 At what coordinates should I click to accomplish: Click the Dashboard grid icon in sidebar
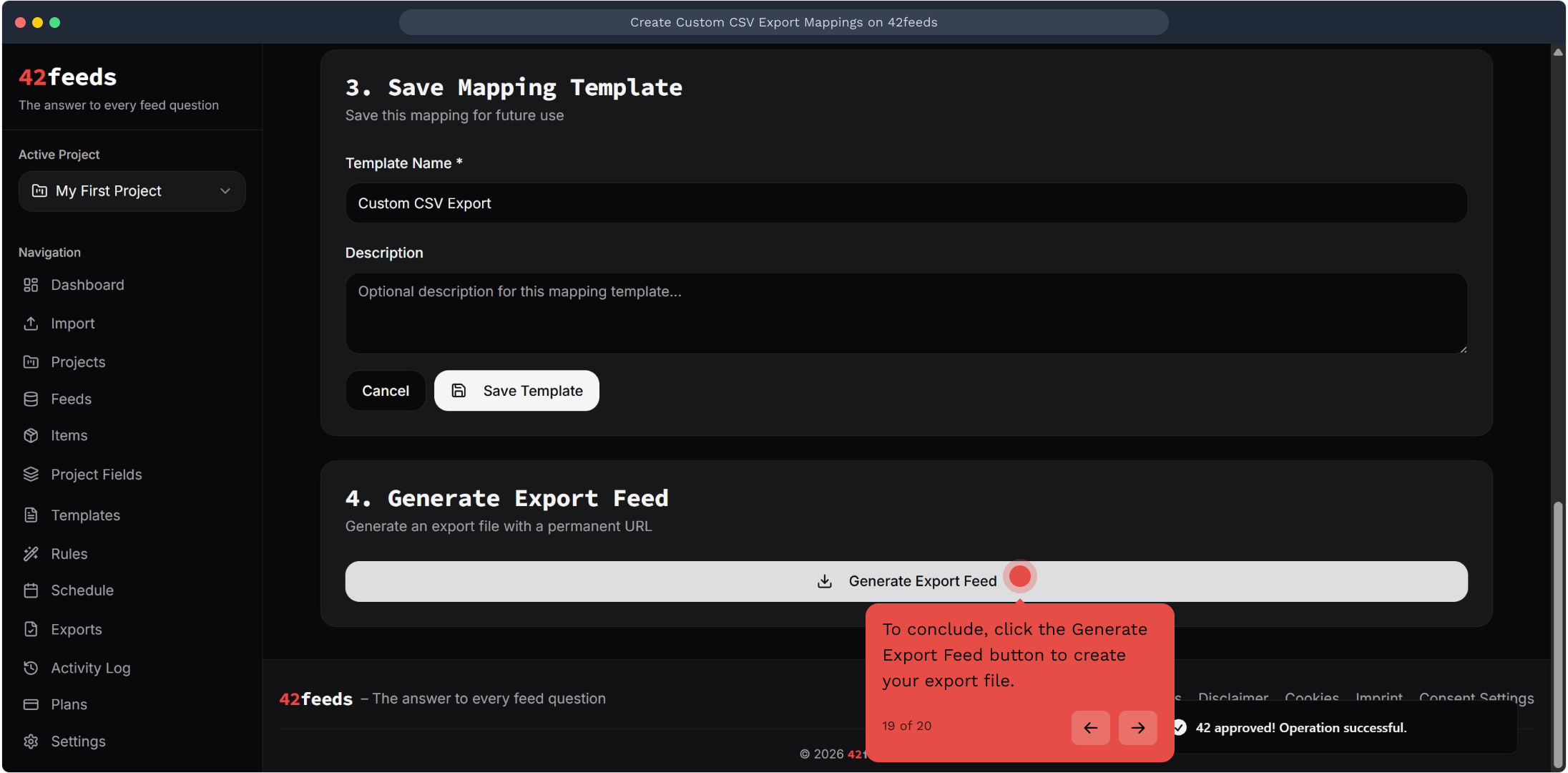31,285
